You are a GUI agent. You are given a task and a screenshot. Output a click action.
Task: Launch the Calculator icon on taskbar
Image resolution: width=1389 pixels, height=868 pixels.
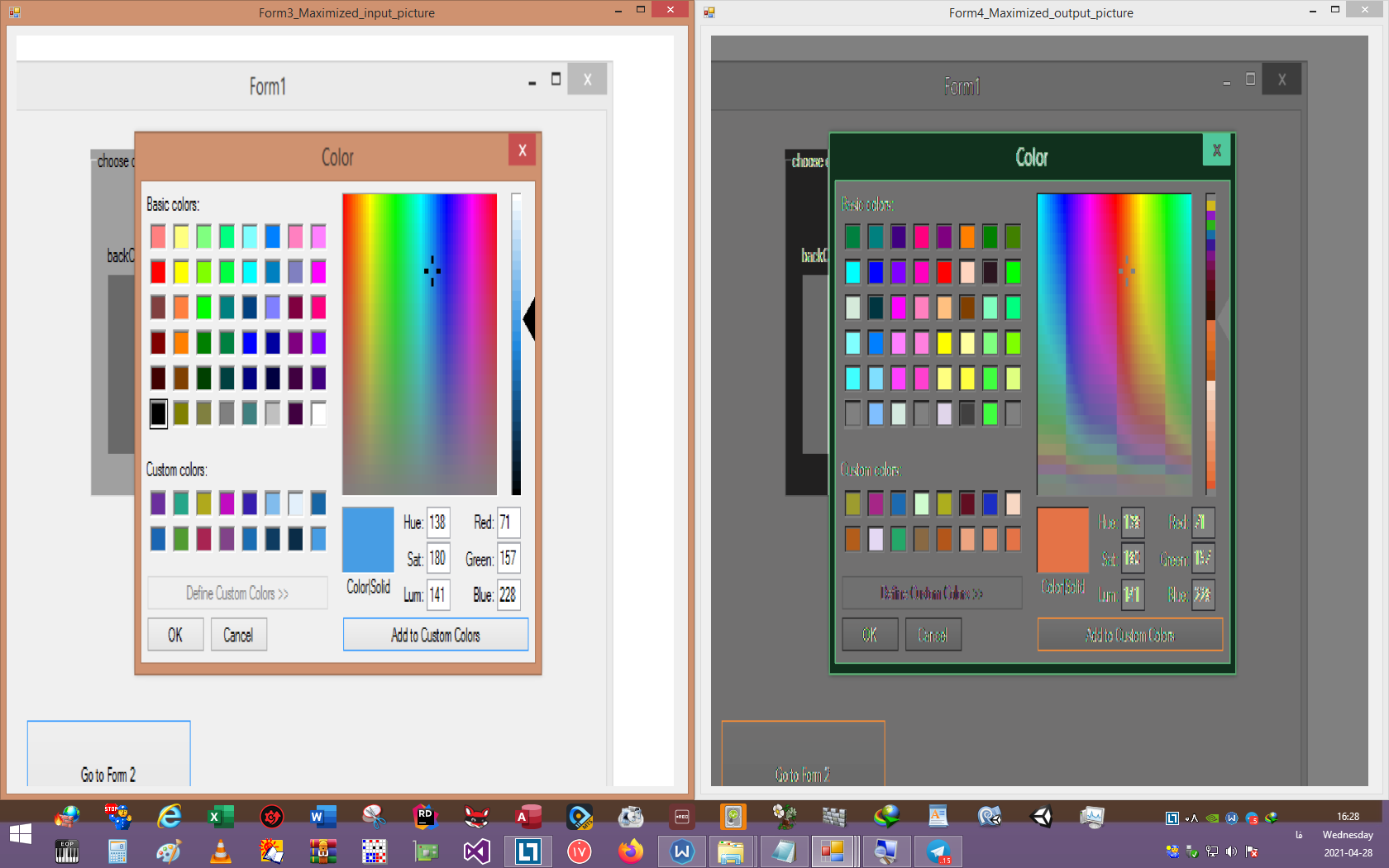(117, 851)
